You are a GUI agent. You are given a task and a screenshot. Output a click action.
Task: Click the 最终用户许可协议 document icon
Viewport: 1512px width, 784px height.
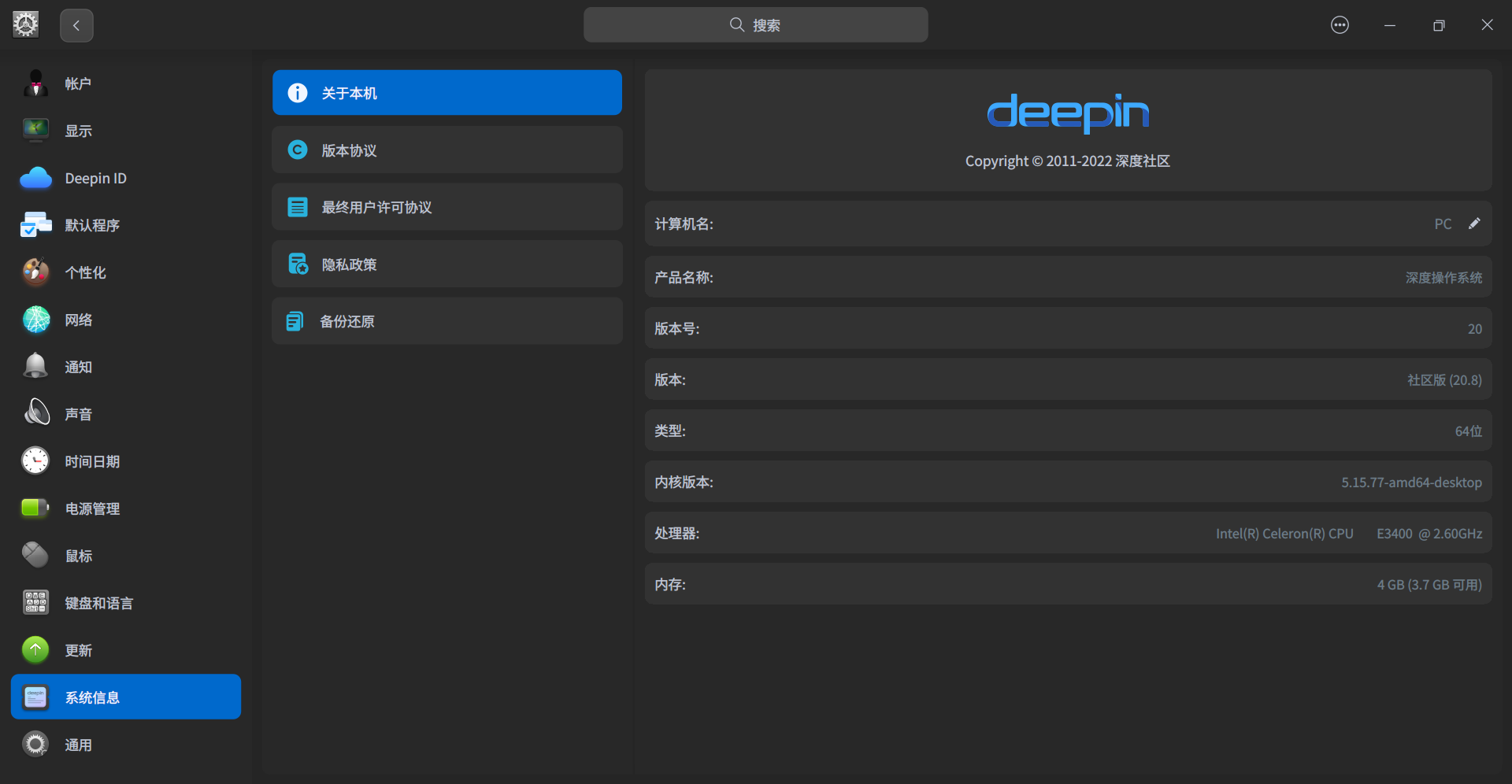(x=298, y=207)
